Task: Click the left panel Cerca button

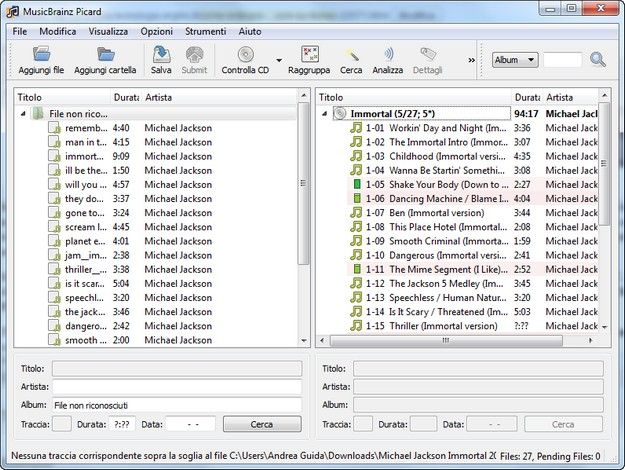Action: tap(262, 424)
